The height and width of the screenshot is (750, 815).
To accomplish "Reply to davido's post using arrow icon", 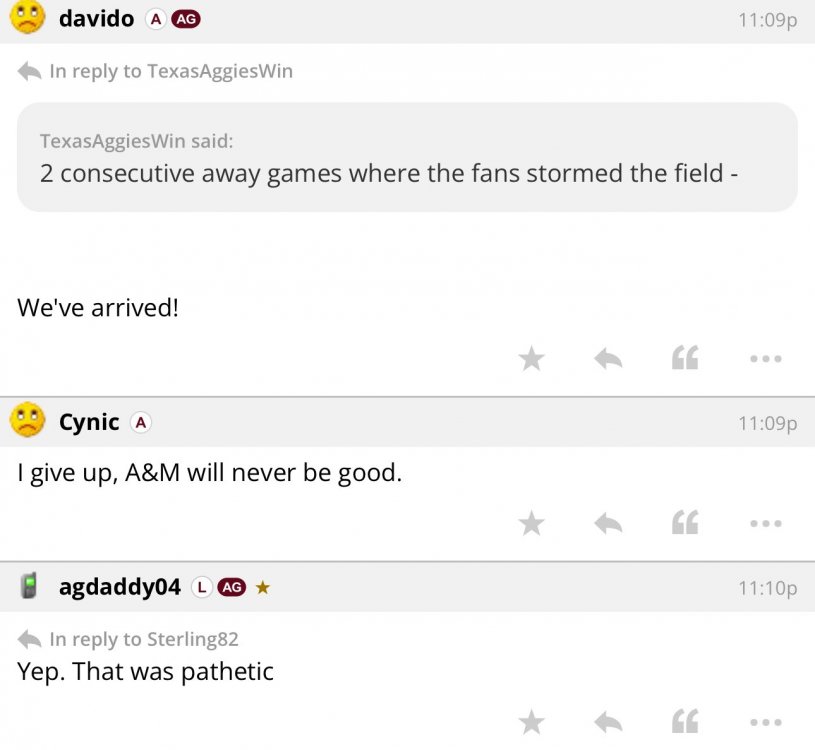I will (608, 358).
